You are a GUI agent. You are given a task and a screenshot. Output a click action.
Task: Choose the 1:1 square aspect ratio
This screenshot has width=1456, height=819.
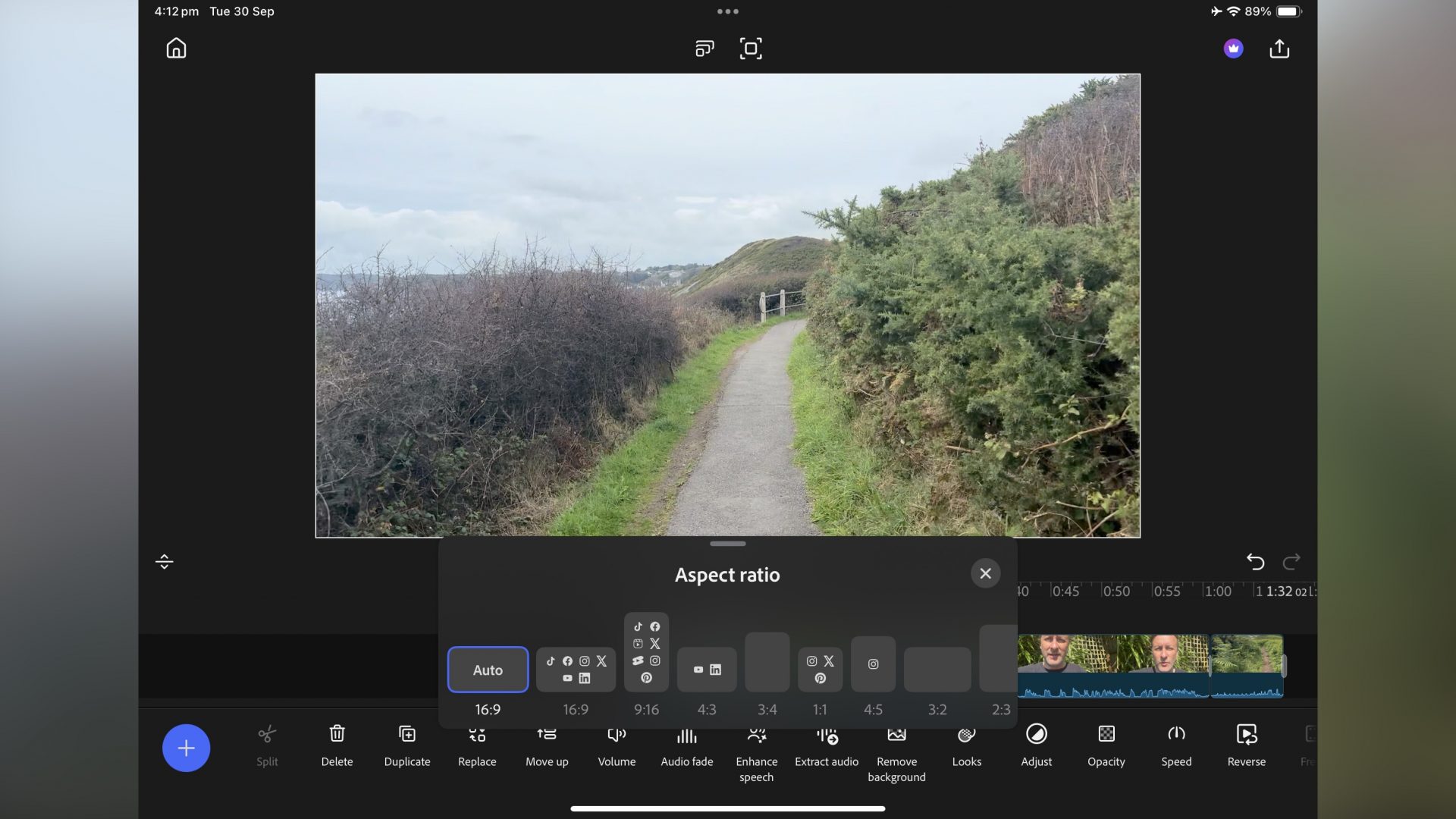coord(820,670)
